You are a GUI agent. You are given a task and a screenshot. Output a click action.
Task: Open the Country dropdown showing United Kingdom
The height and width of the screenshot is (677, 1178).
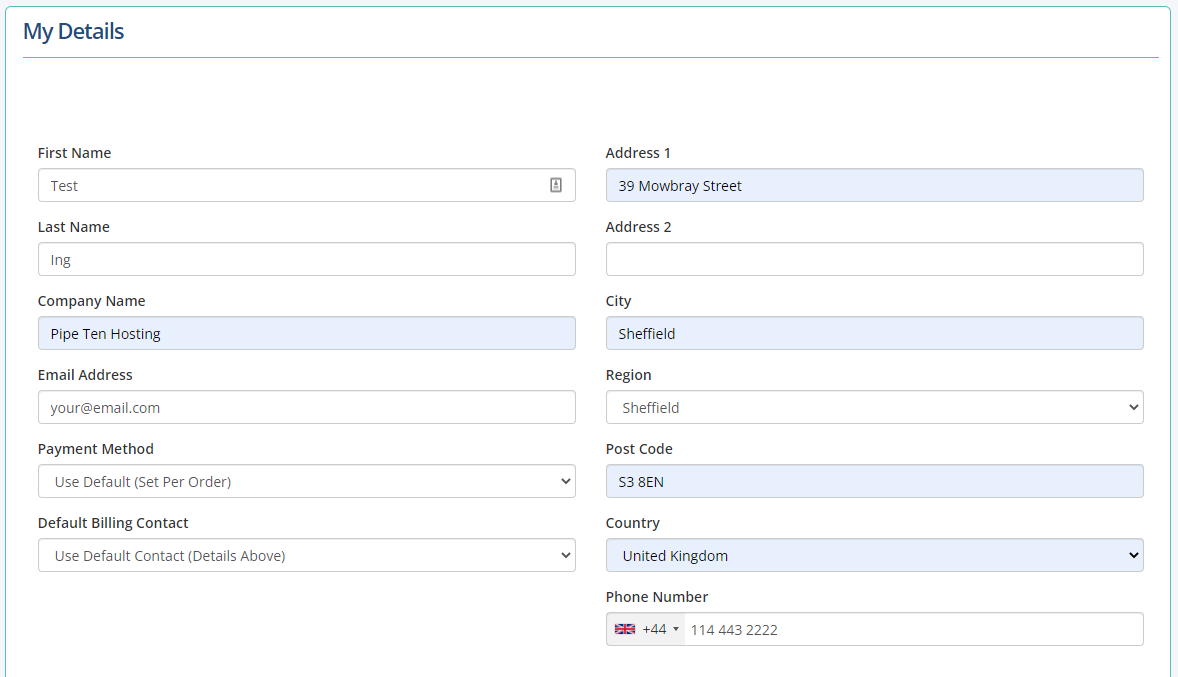pyautogui.click(x=874, y=555)
